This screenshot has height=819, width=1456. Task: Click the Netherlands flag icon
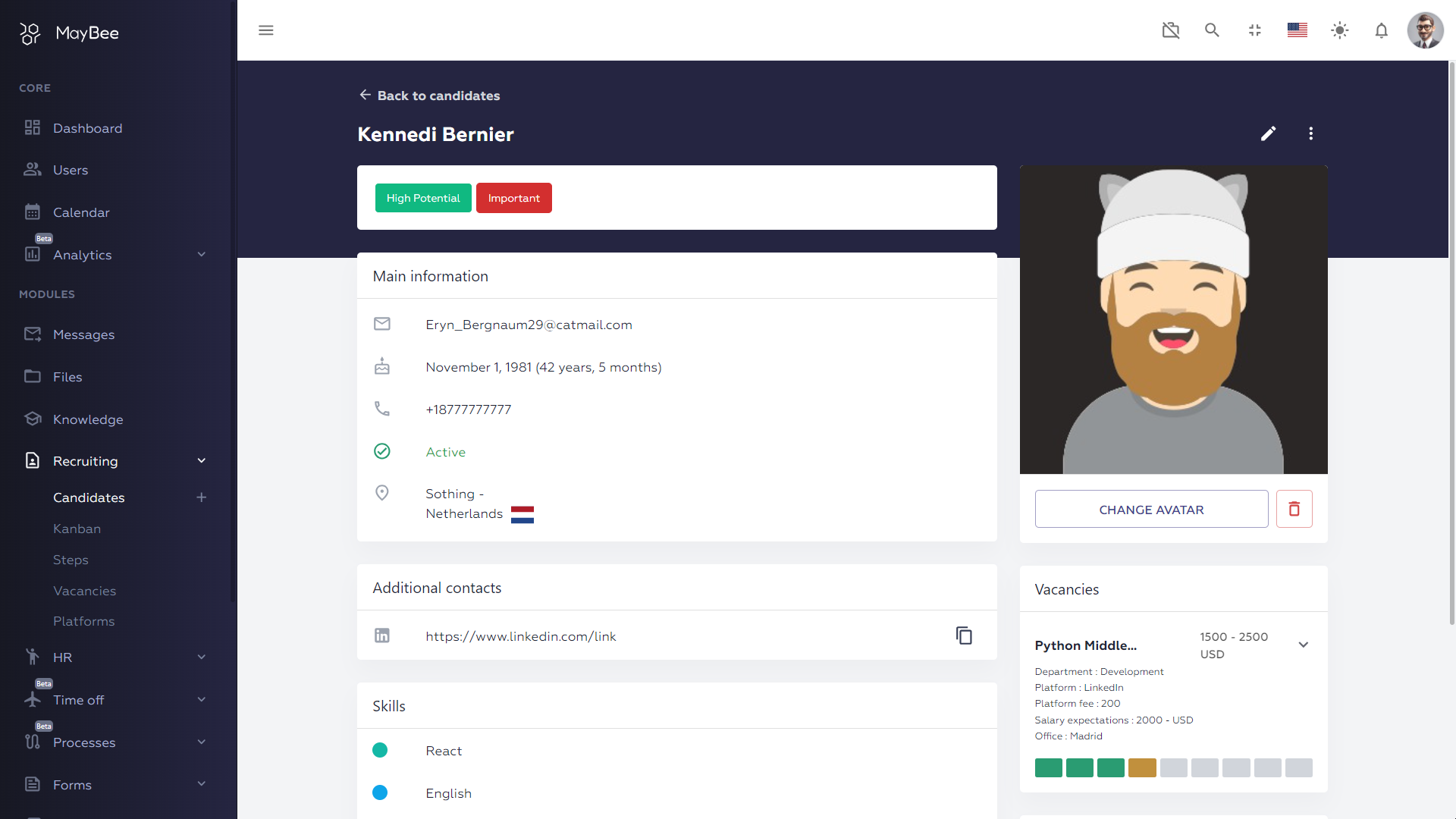pos(522,514)
